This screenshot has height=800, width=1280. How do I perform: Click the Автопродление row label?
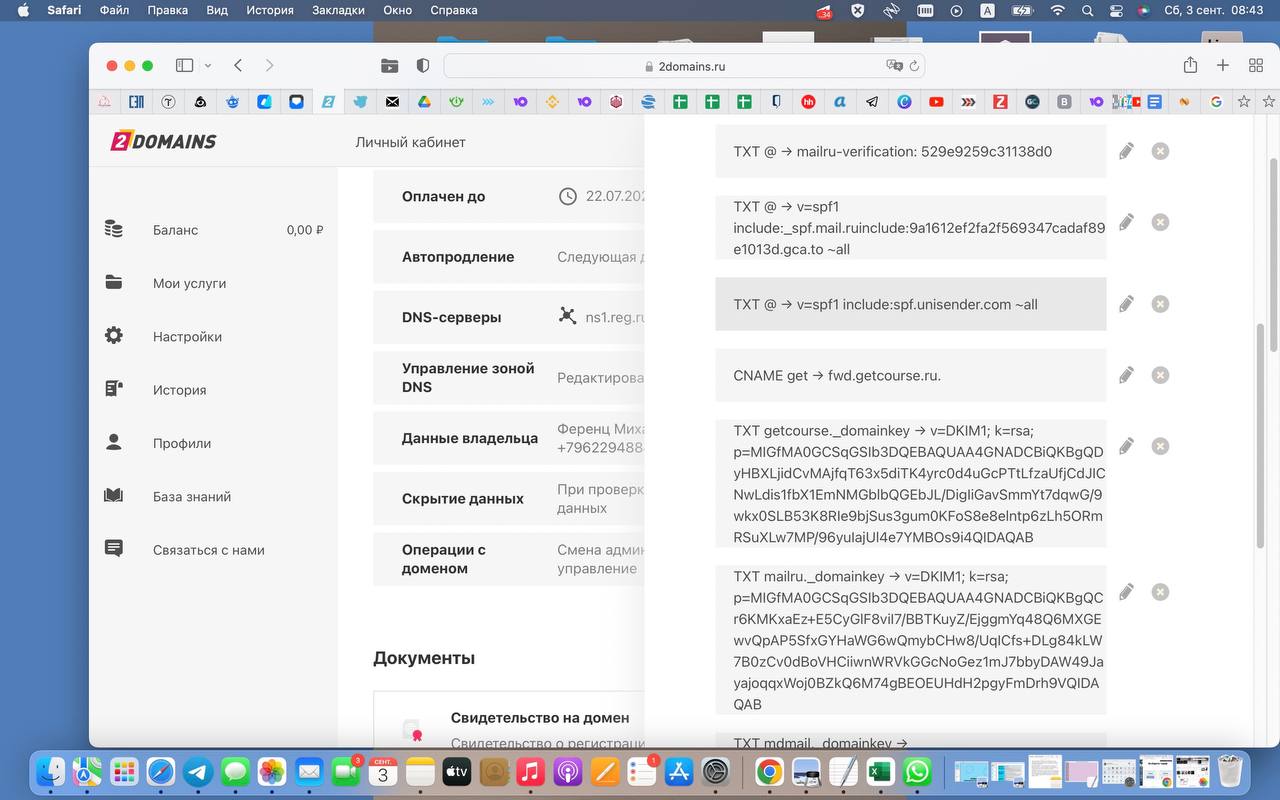tap(458, 257)
